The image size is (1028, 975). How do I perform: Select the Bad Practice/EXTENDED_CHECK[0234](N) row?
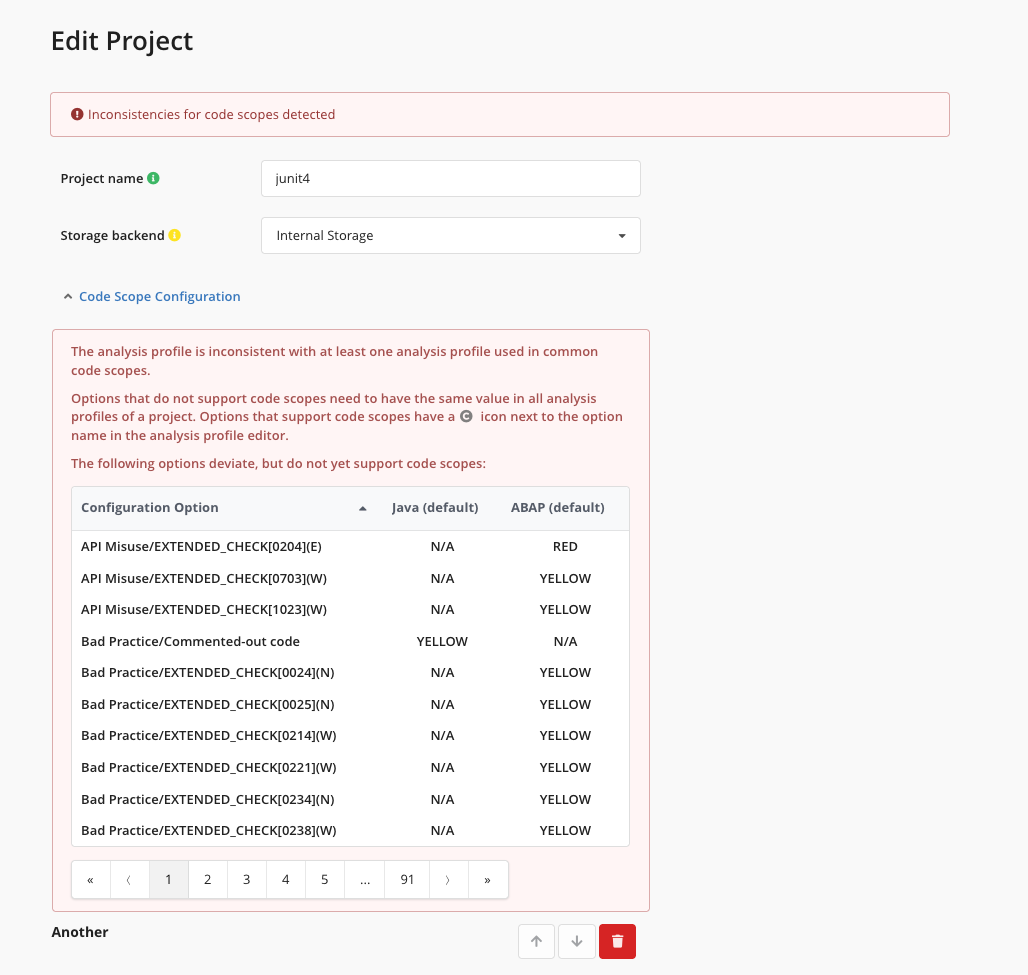[350, 799]
